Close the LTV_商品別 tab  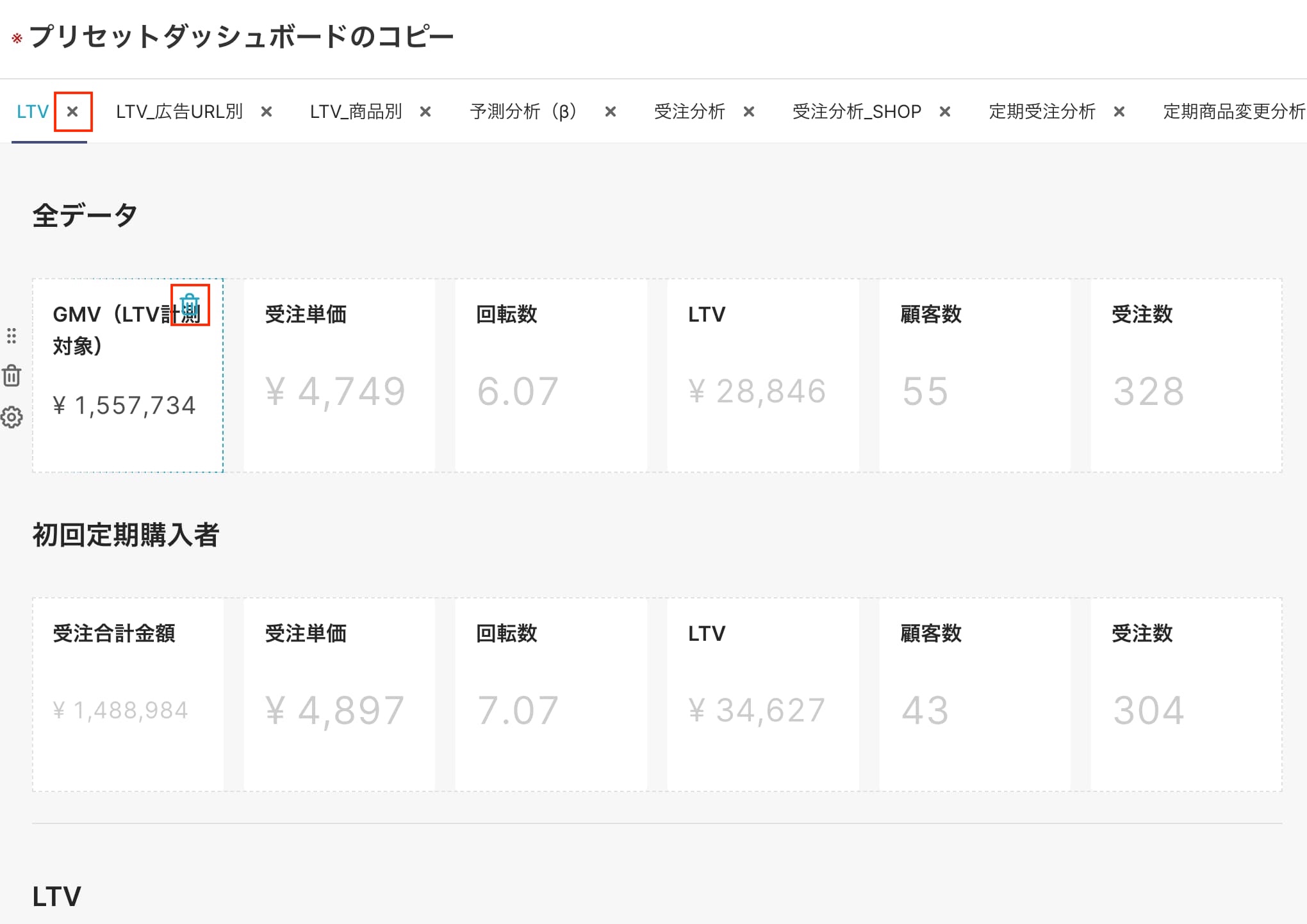pos(425,112)
